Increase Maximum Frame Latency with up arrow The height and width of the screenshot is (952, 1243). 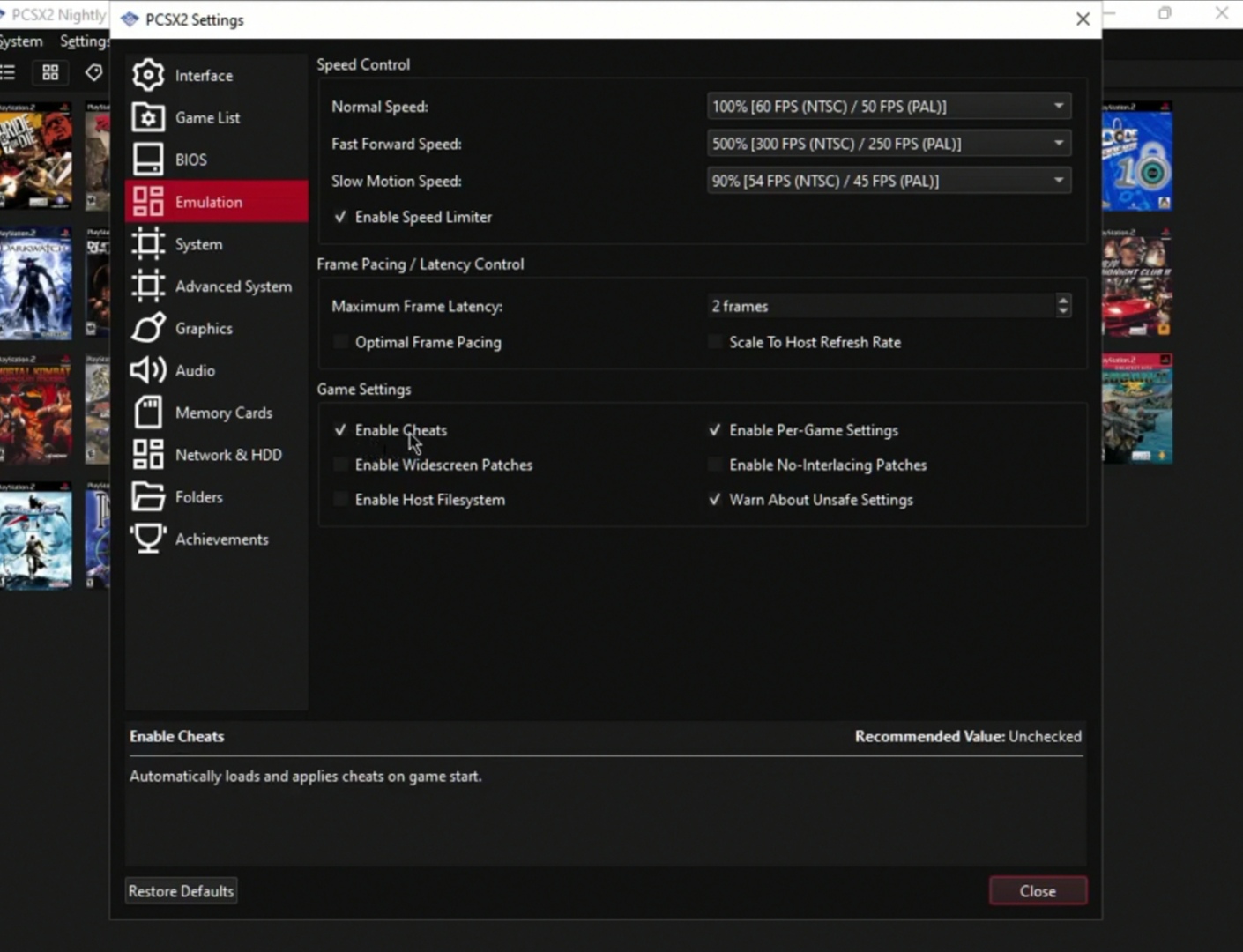click(x=1063, y=300)
